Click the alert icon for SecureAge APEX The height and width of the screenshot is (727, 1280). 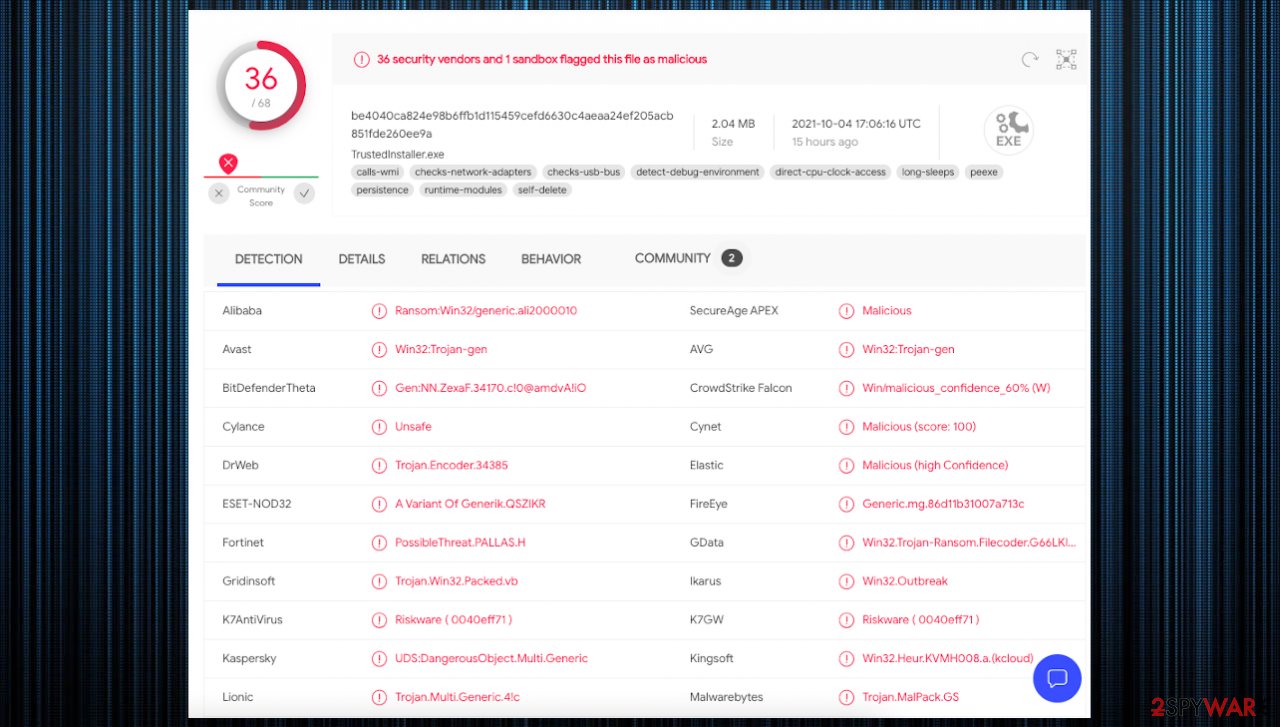[x=847, y=311]
